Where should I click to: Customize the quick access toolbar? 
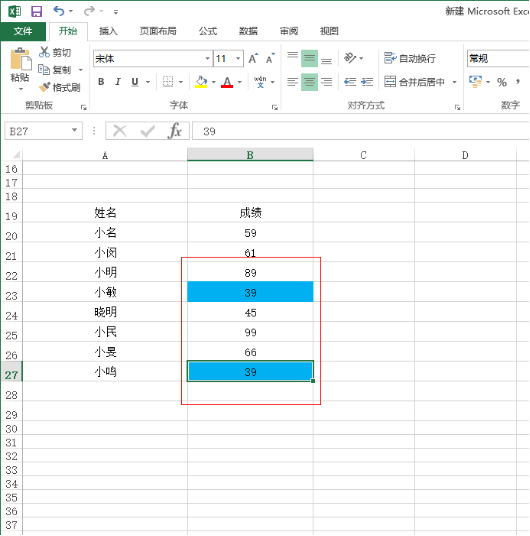[116, 12]
